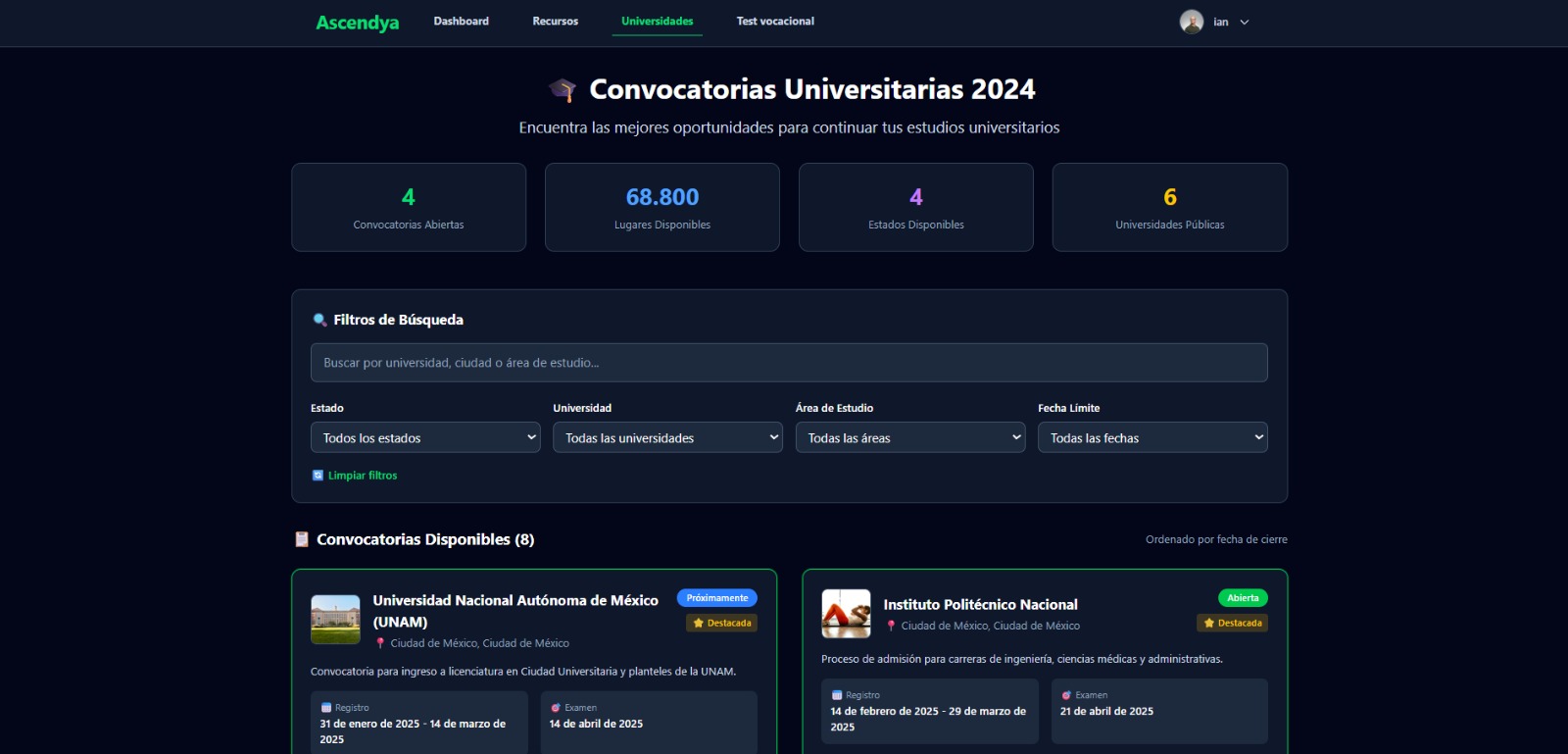
Task: Click the Estados Disponibles stat card
Action: pos(916,207)
